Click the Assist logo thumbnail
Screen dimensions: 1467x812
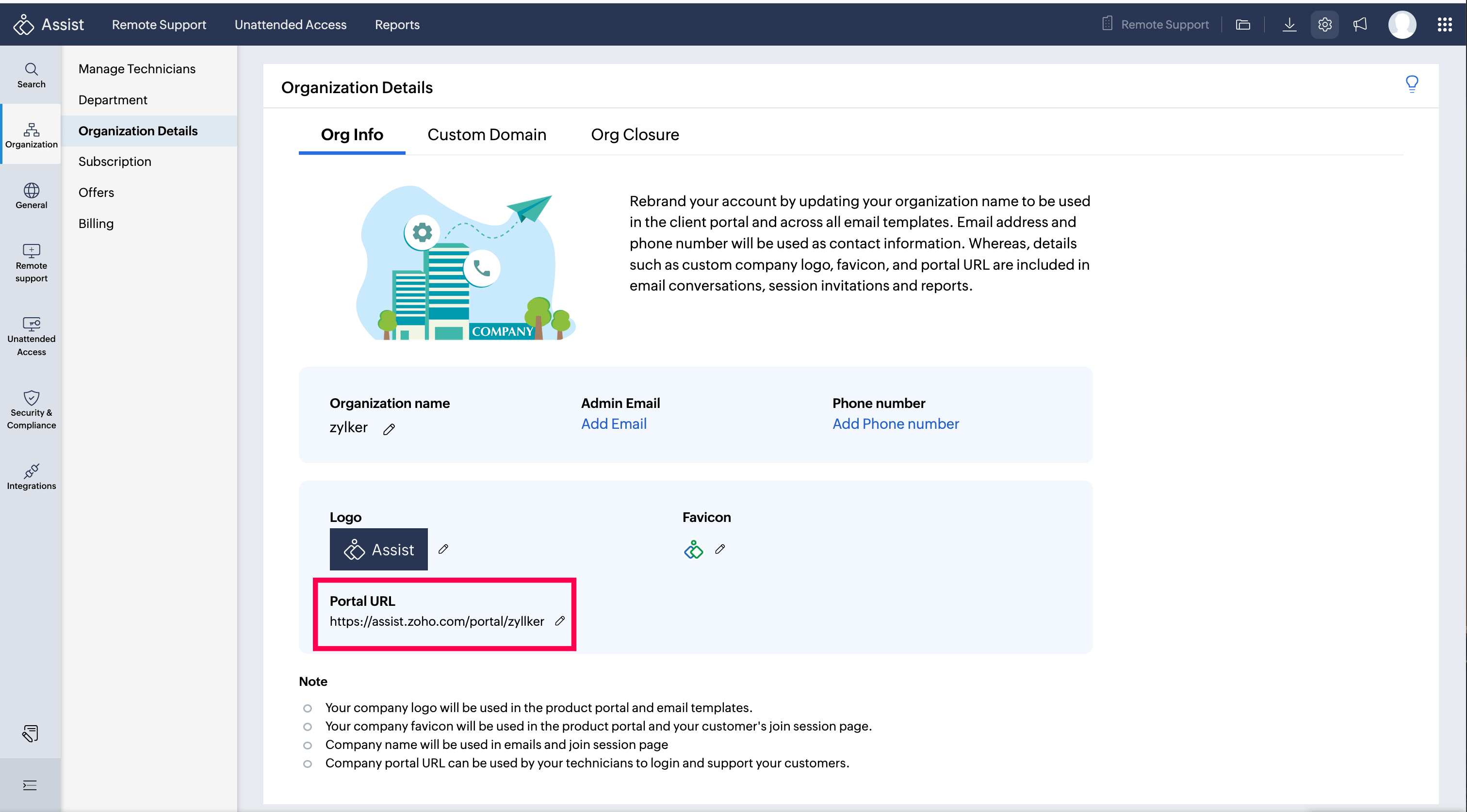pyautogui.click(x=378, y=550)
